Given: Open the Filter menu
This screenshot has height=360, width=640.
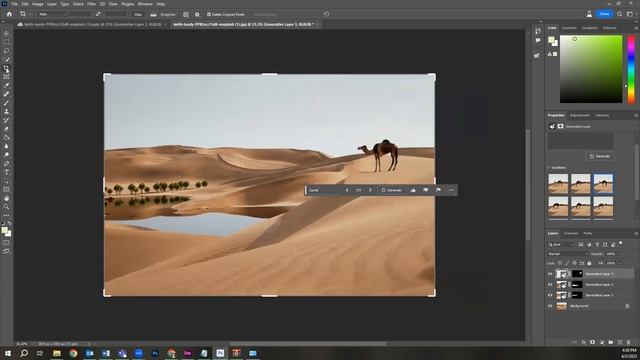Looking at the screenshot, I should 91,4.
